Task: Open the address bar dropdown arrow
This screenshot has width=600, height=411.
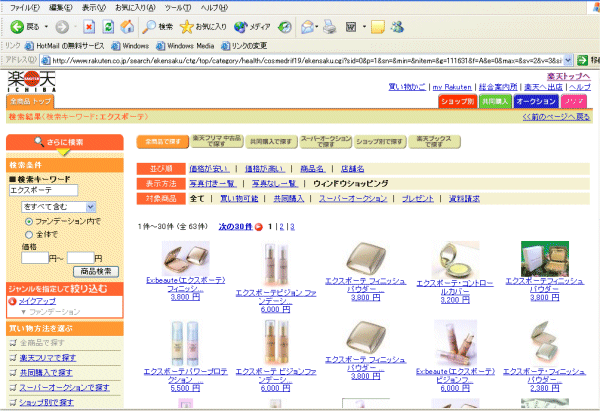Action: click(568, 60)
